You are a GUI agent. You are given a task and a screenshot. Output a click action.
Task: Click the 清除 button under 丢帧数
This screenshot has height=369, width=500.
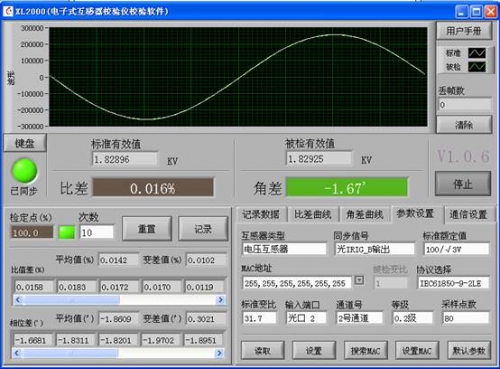pos(464,125)
